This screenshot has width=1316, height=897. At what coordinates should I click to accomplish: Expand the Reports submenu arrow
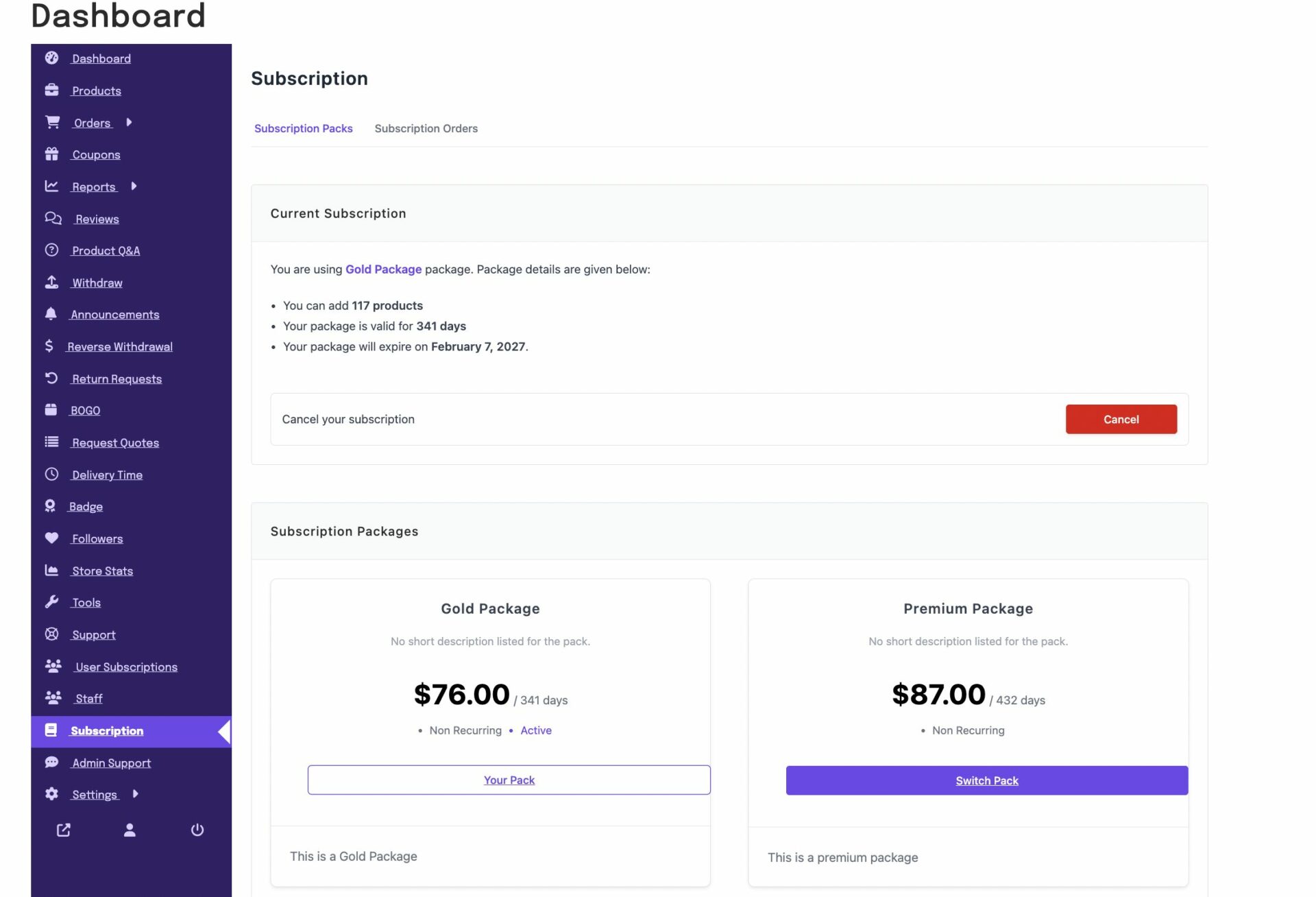134,187
